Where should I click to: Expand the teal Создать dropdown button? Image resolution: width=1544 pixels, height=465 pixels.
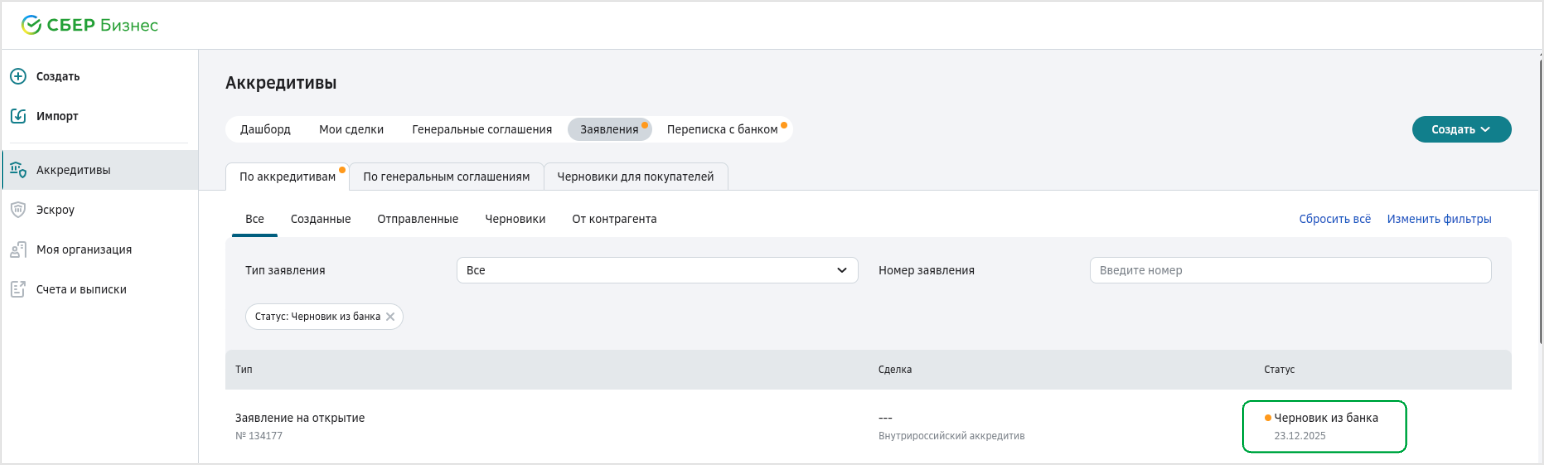tap(1461, 129)
